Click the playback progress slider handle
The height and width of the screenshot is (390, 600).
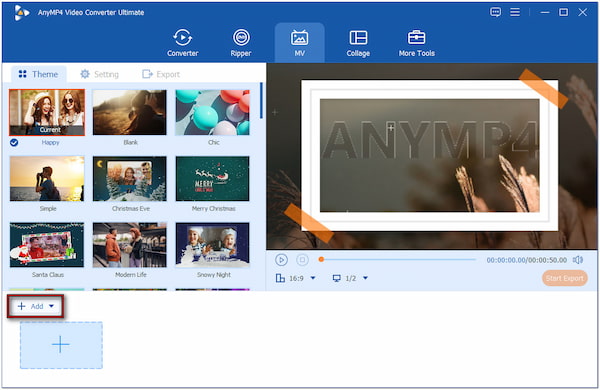321,259
